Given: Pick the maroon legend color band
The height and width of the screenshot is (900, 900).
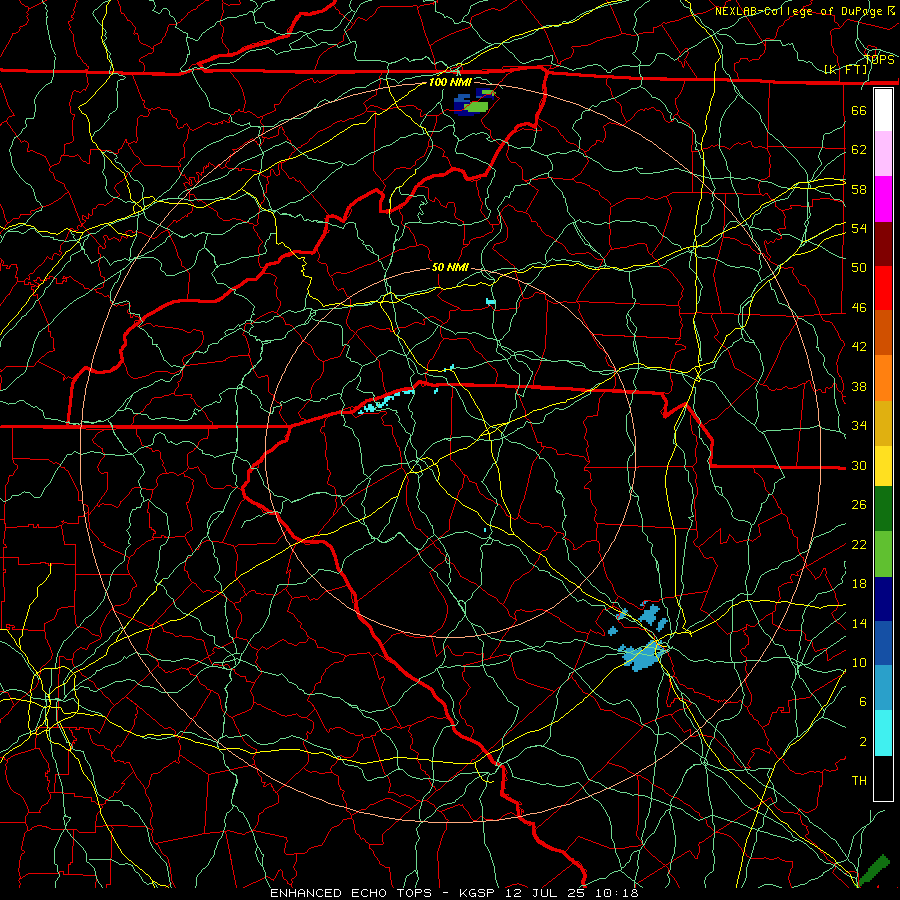Looking at the screenshot, I should (883, 244).
